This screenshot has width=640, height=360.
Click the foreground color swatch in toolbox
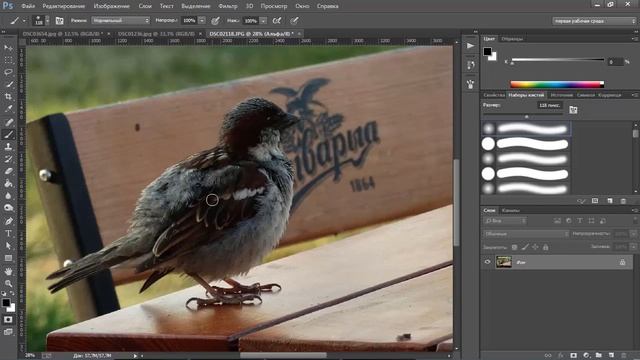click(x=6, y=302)
